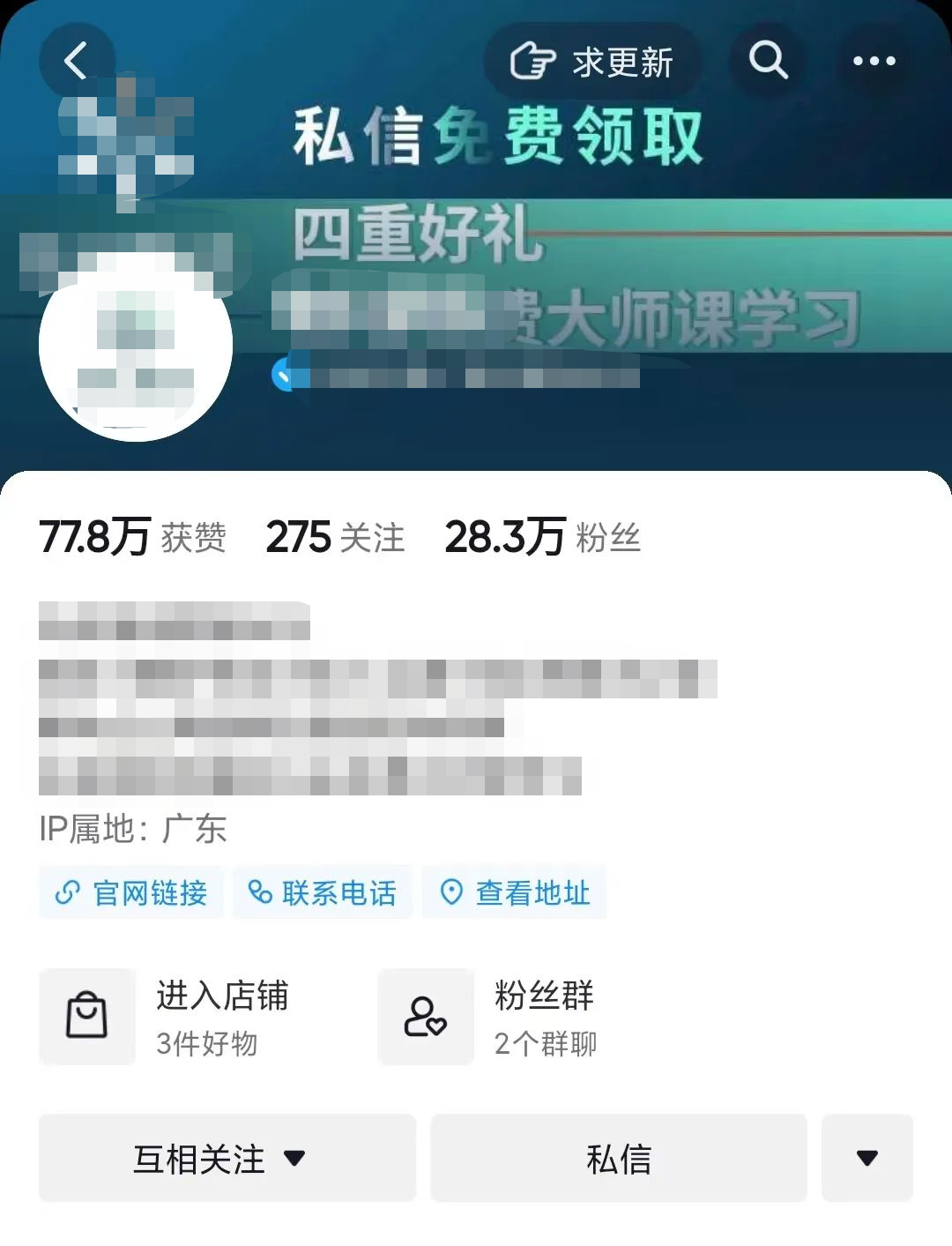
Task: Expand the arrow button beside 私信
Action: click(867, 1158)
